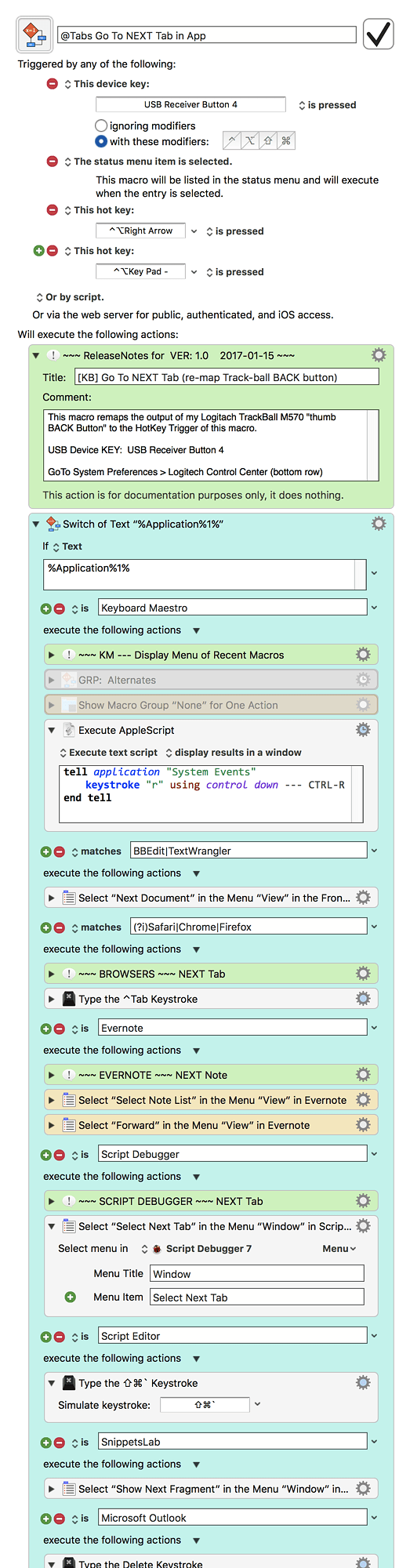Edit the macro name field
The image size is (410, 1568).
[x=207, y=35]
